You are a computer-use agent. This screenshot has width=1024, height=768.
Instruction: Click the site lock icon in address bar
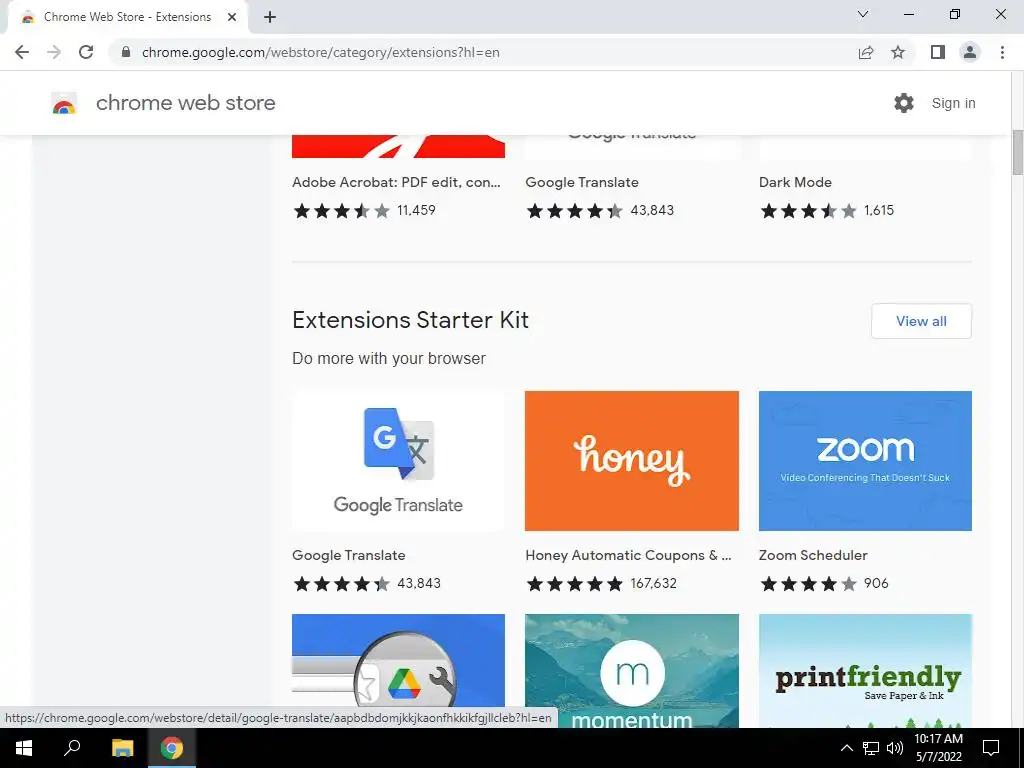click(126, 52)
